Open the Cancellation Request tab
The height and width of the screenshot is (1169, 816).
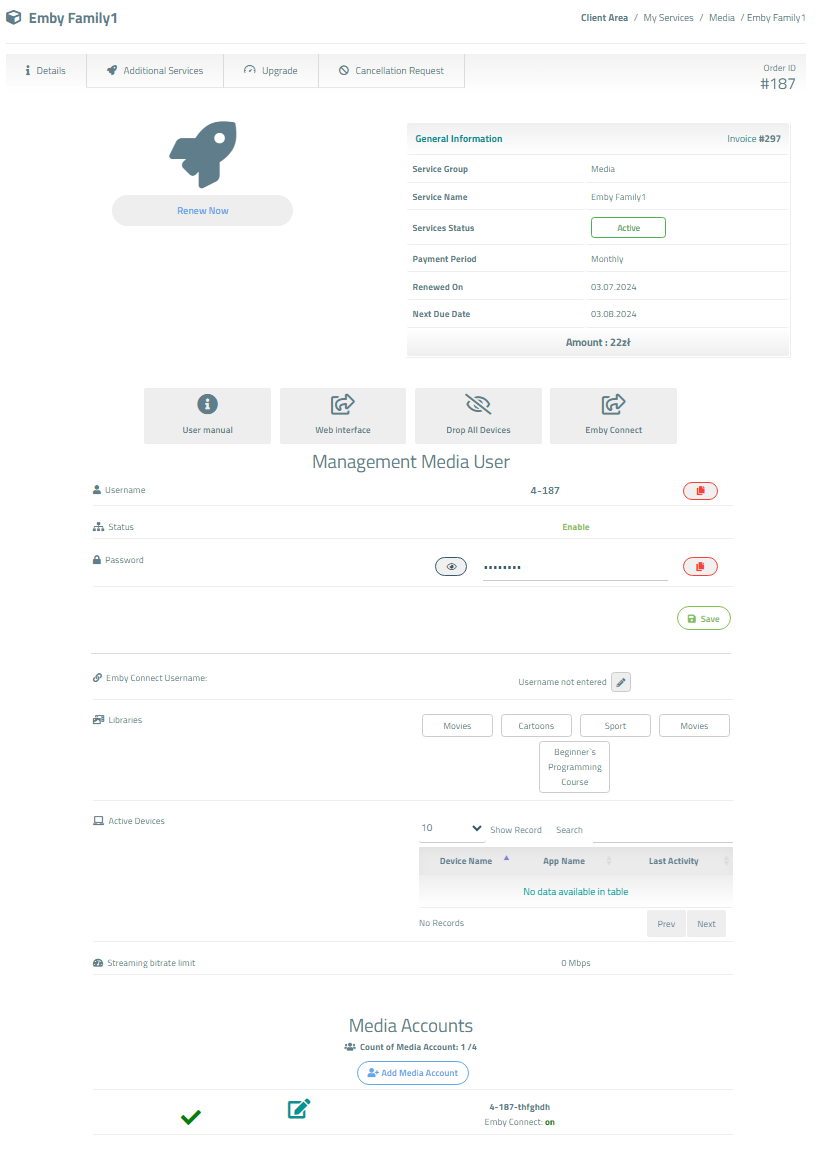pos(391,71)
